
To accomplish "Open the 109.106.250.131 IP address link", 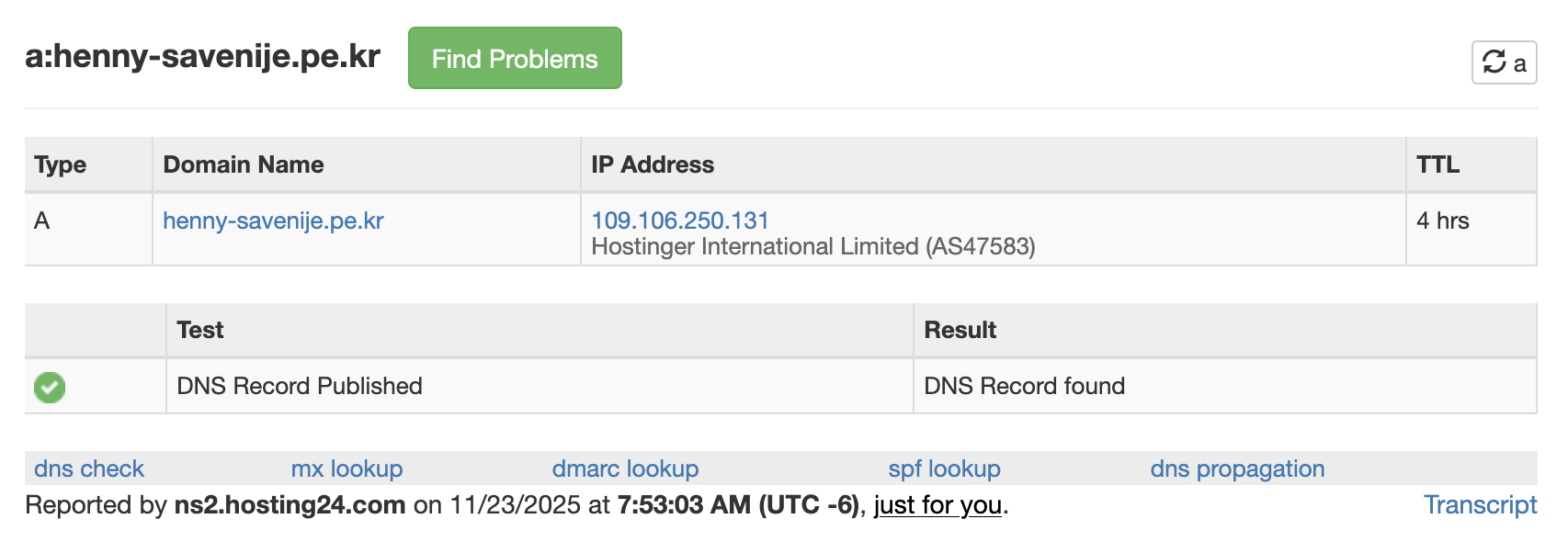I will click(679, 220).
